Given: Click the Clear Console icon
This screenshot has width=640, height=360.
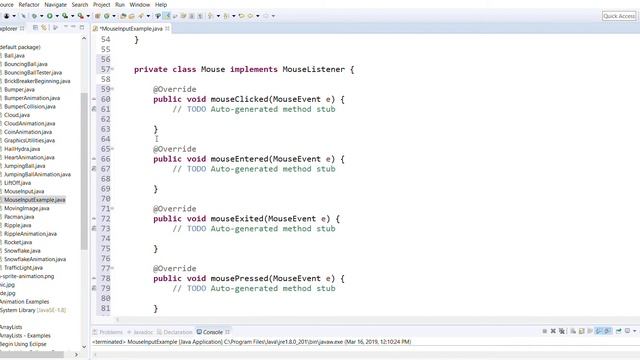Looking at the screenshot, I should [573, 331].
